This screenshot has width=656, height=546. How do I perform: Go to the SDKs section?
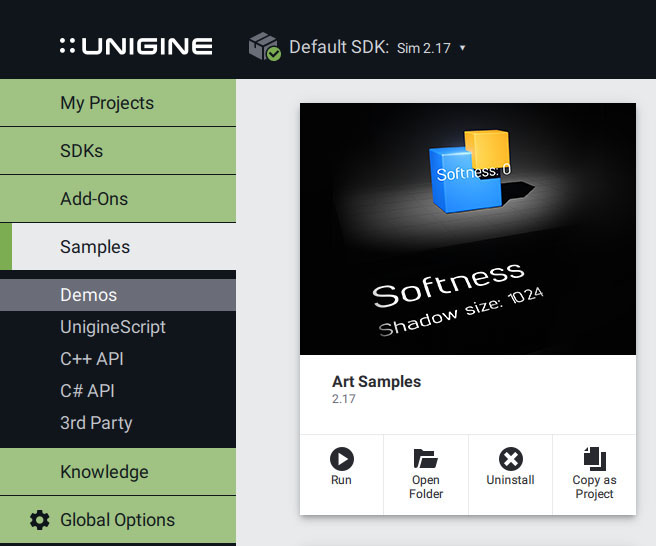tap(82, 151)
